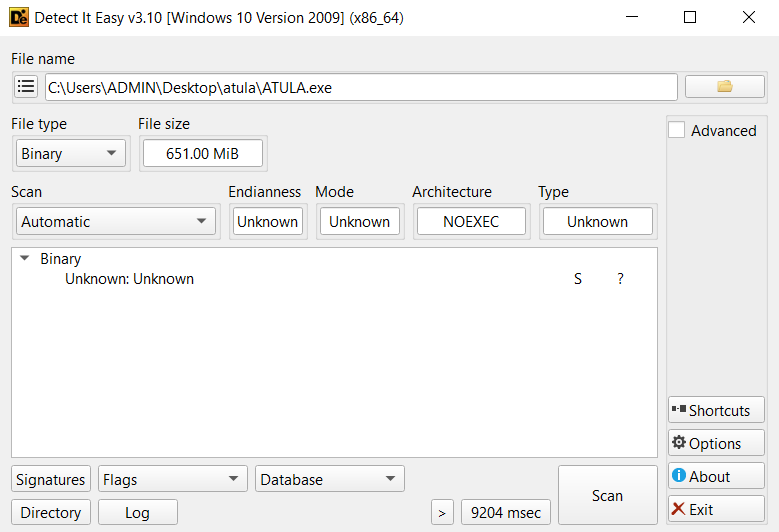Open the Database dropdown
The image size is (779, 532).
tap(329, 480)
